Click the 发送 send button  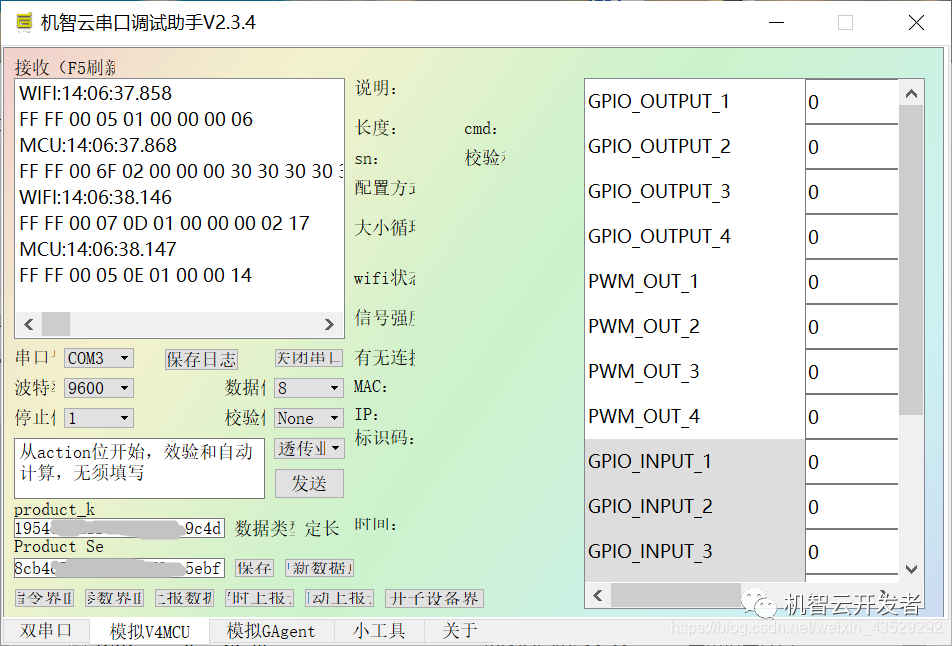307,483
